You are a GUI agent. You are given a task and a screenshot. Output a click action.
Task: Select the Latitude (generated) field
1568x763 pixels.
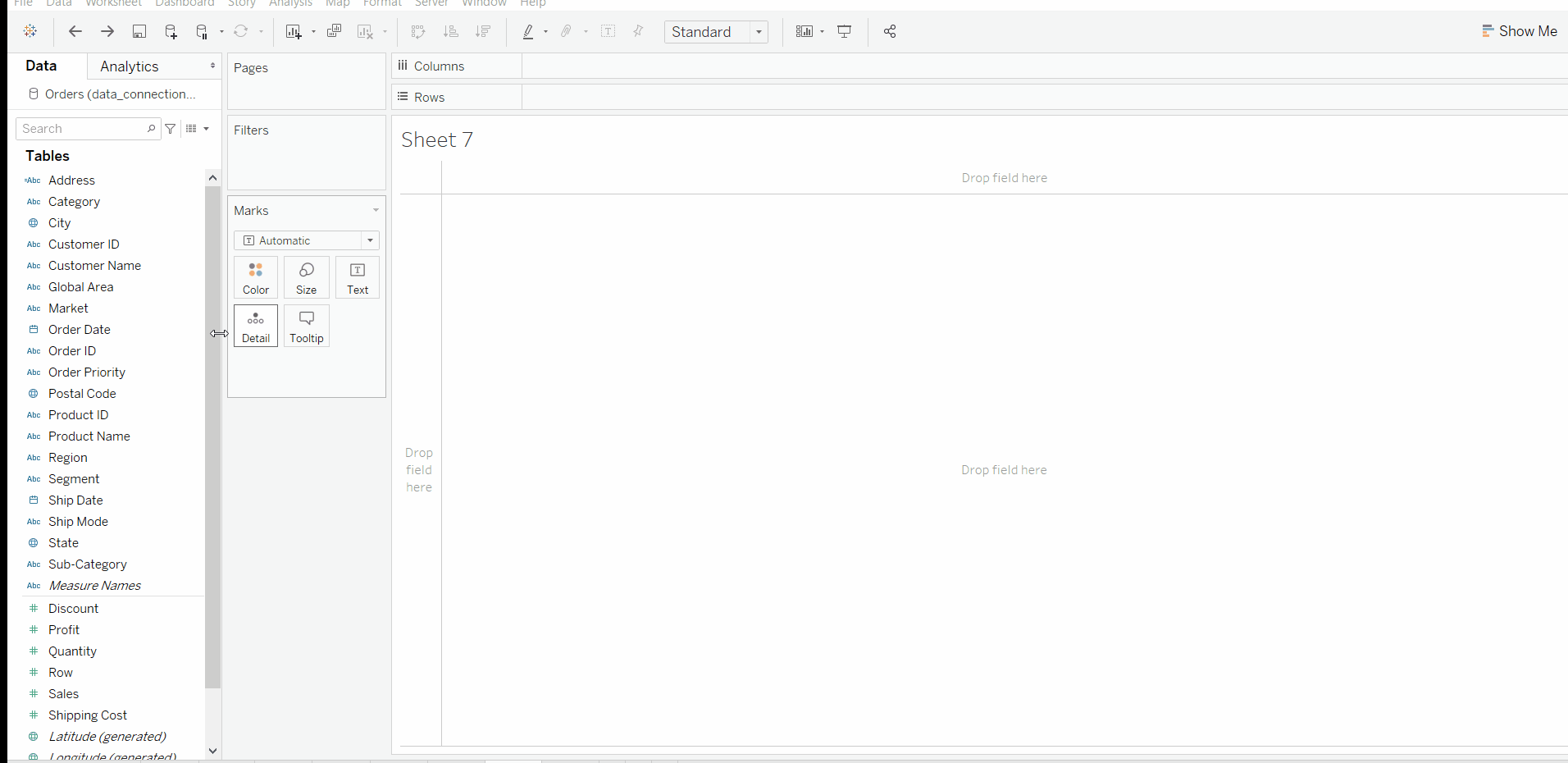click(x=107, y=737)
